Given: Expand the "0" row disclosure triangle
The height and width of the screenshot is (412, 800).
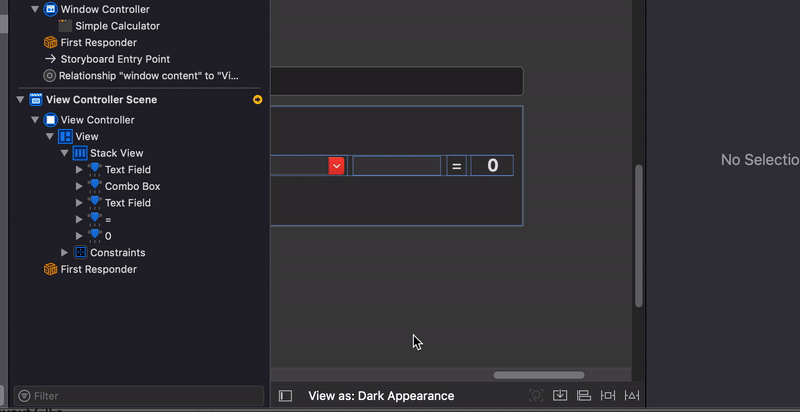Looking at the screenshot, I should [79, 236].
